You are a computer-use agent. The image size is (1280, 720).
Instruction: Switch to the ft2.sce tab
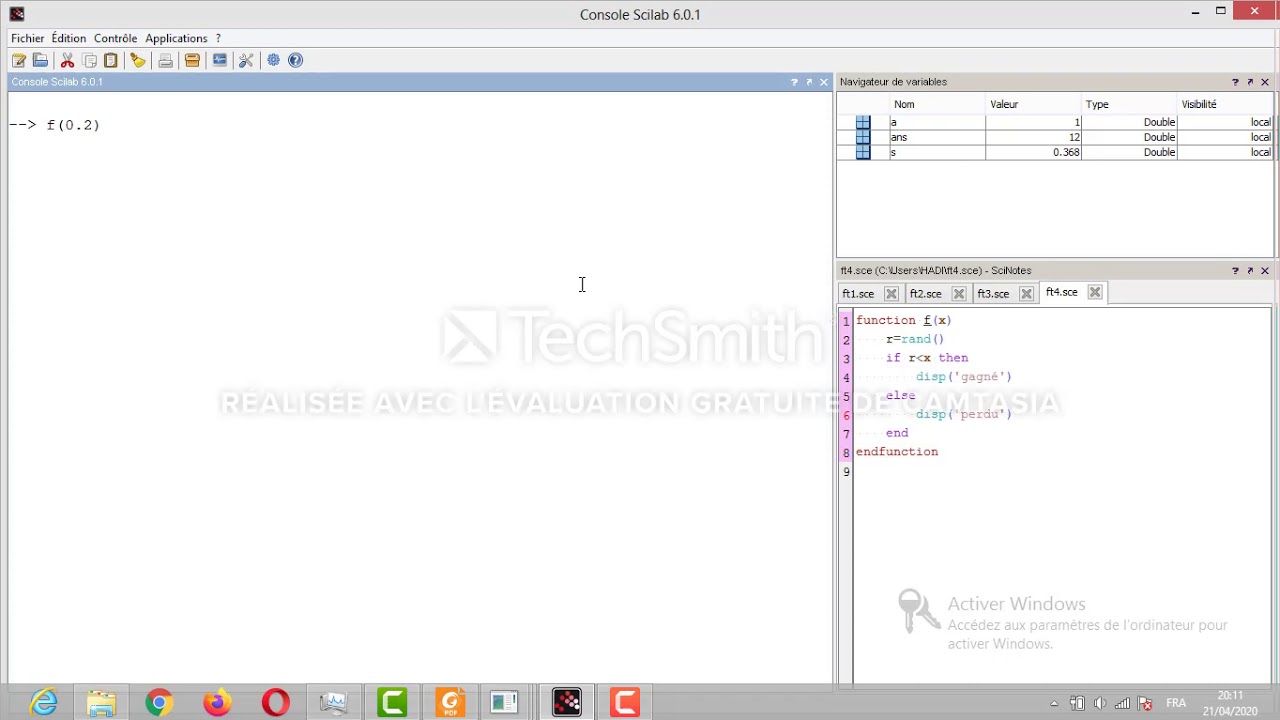click(x=926, y=294)
